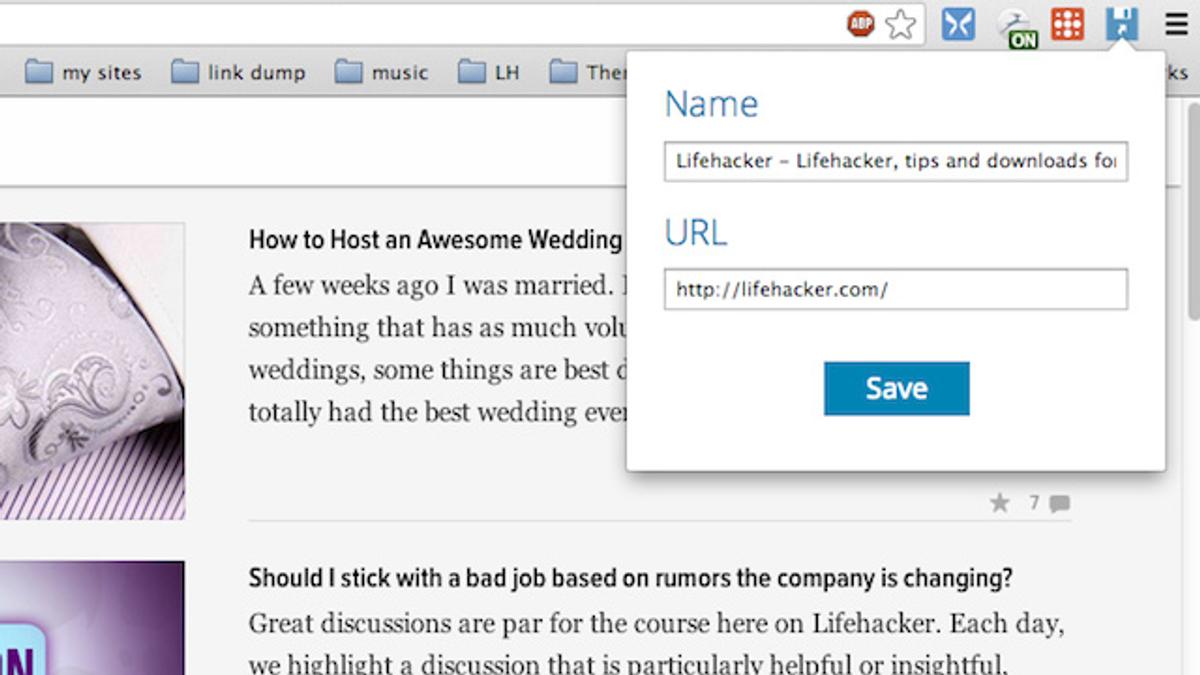The height and width of the screenshot is (675, 1200).
Task: Click the red dotted grid extension icon
Action: [1067, 24]
